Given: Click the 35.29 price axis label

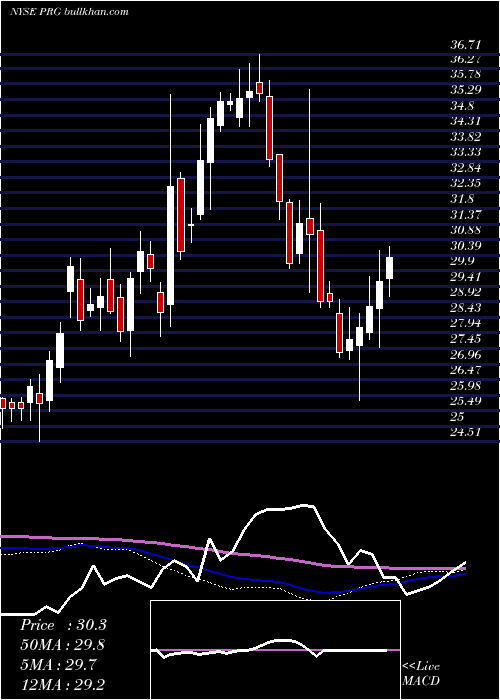Looking at the screenshot, I should coord(466,90).
